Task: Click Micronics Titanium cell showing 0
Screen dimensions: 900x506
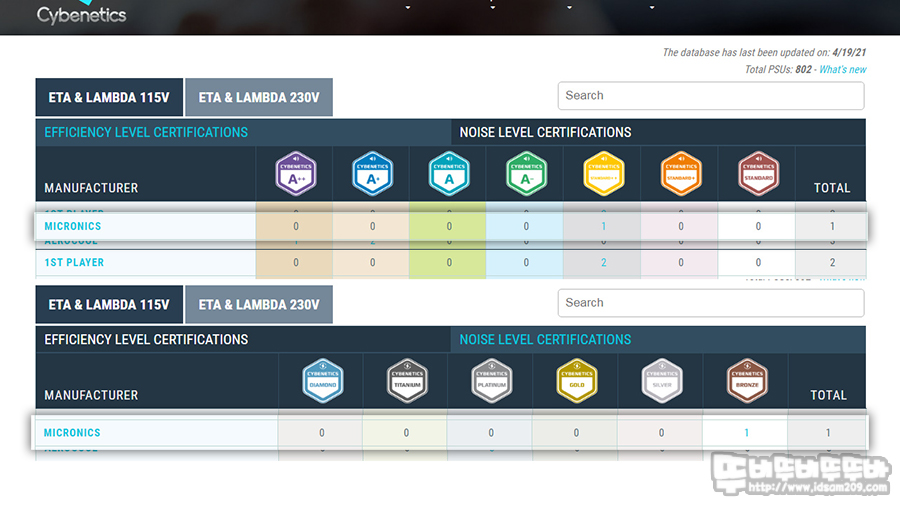Action: coord(406,433)
